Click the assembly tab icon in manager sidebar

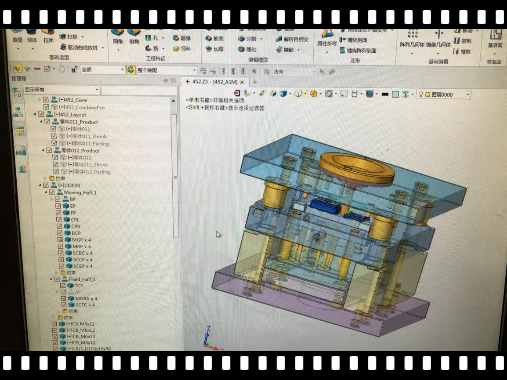(x=18, y=112)
